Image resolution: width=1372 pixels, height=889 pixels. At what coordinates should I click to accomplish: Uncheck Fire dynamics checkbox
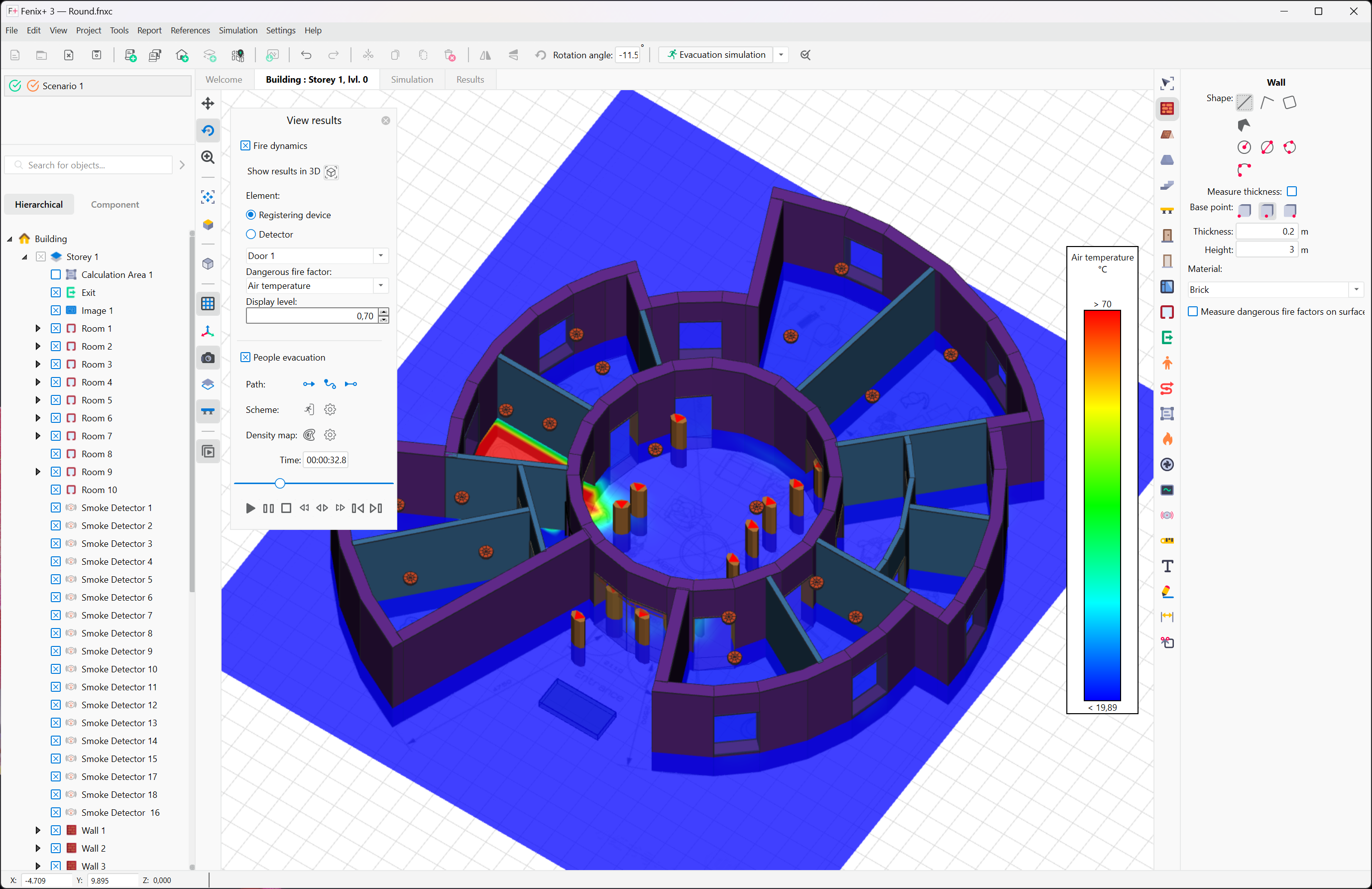click(245, 145)
